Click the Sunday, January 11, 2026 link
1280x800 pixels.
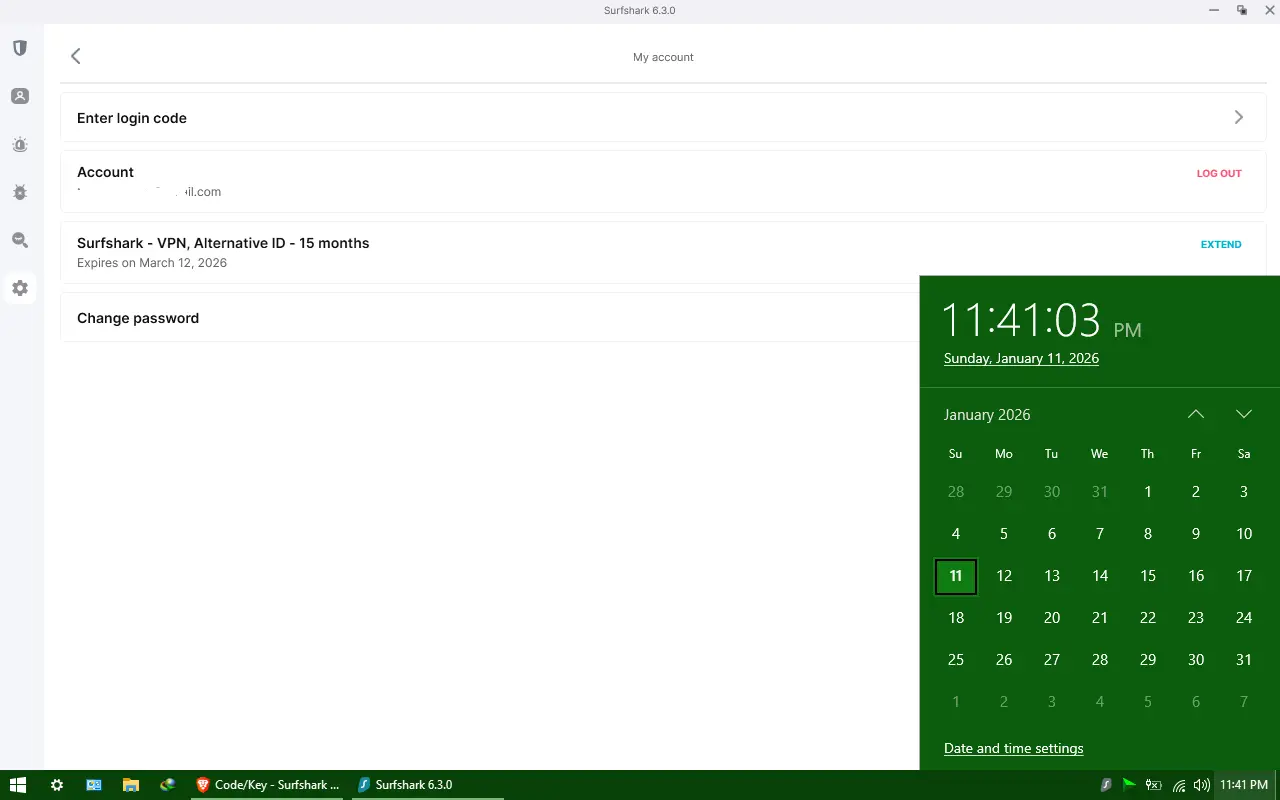point(1021,358)
